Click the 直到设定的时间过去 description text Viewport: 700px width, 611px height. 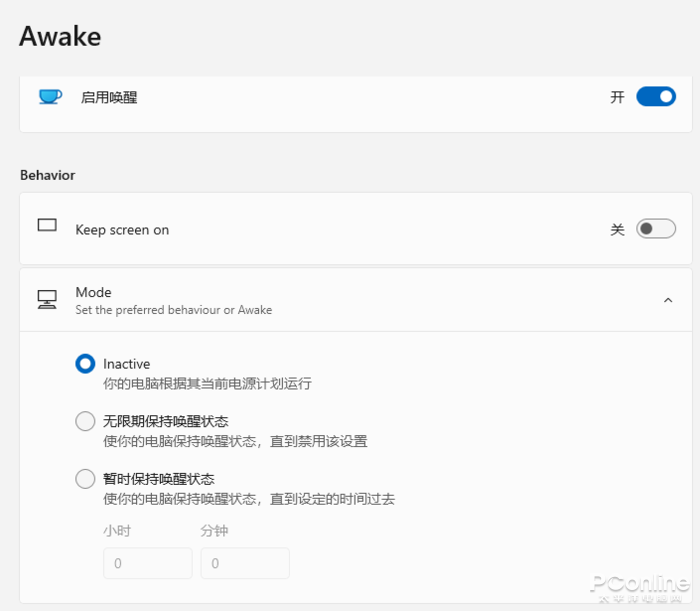249,499
